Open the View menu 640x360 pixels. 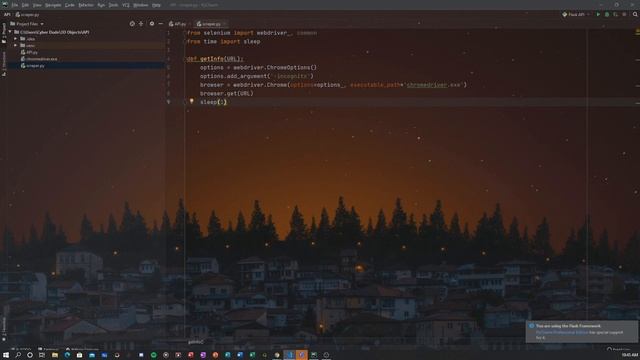pyautogui.click(x=37, y=5)
